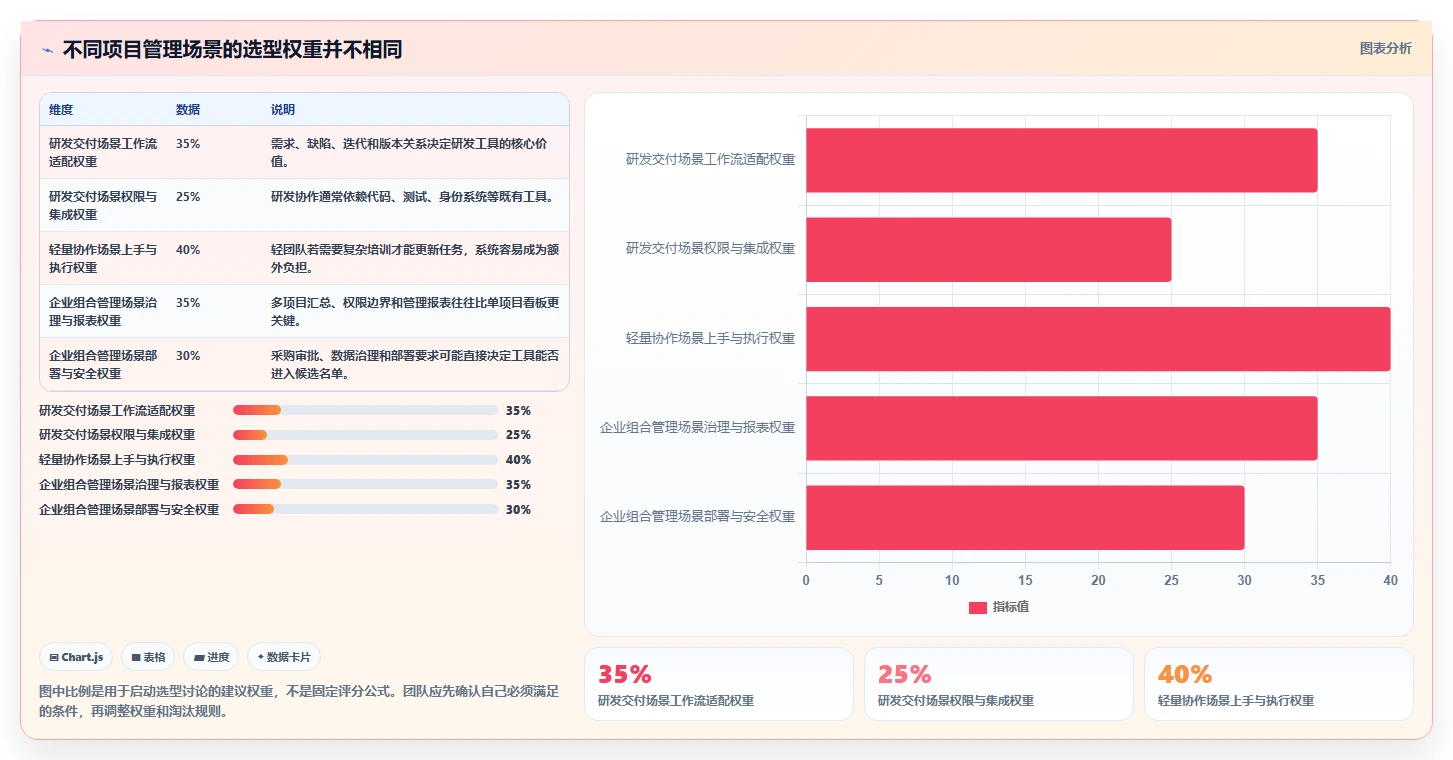Click the footnote beginning 图中比例是用于启动选型讨论
The width and height of the screenshot is (1453, 760).
click(x=299, y=701)
